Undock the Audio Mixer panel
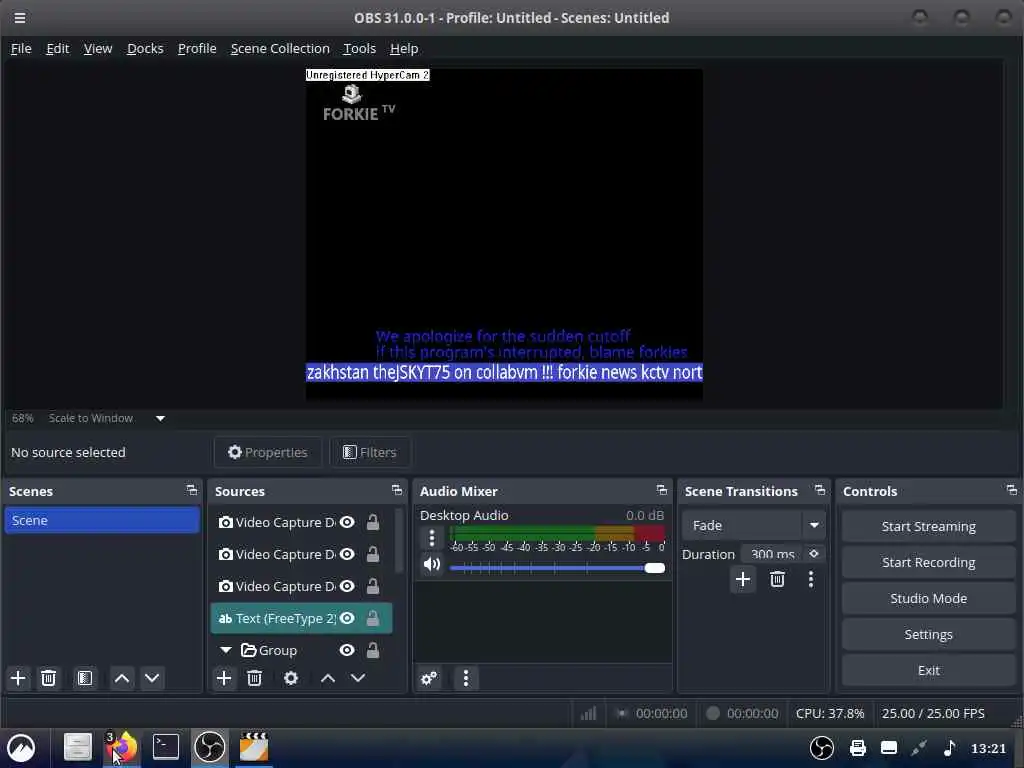Viewport: 1024px width, 768px height. pyautogui.click(x=662, y=490)
